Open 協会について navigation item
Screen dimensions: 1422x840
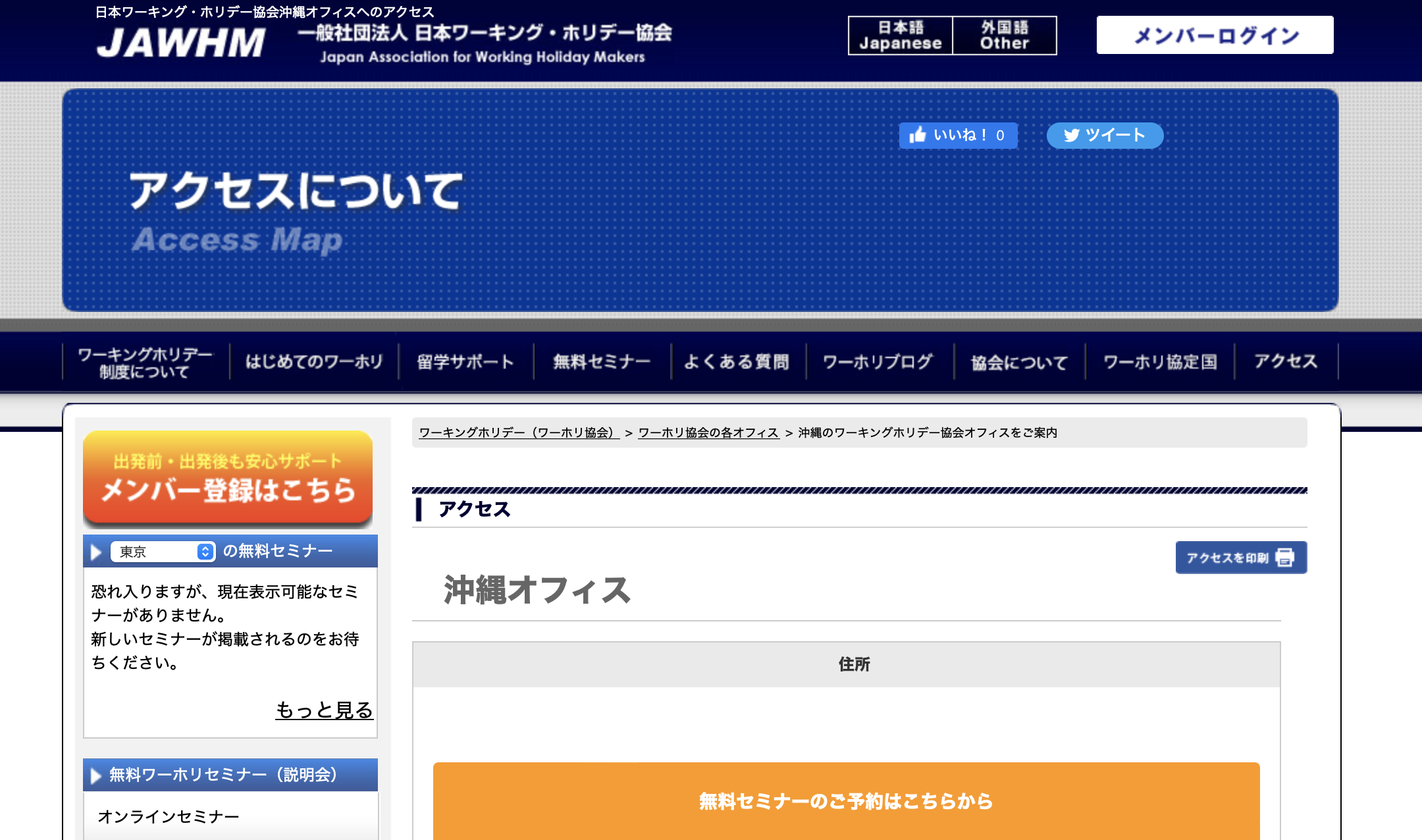pos(1019,362)
